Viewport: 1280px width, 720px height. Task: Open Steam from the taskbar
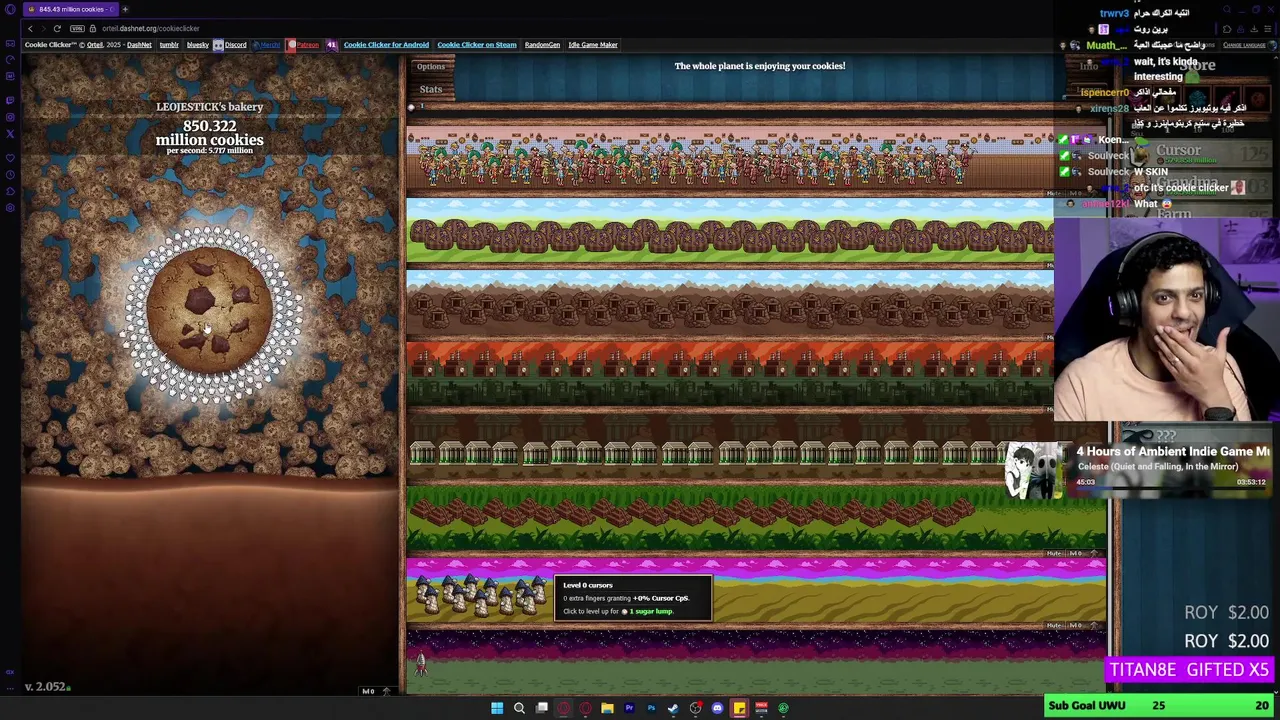click(673, 708)
